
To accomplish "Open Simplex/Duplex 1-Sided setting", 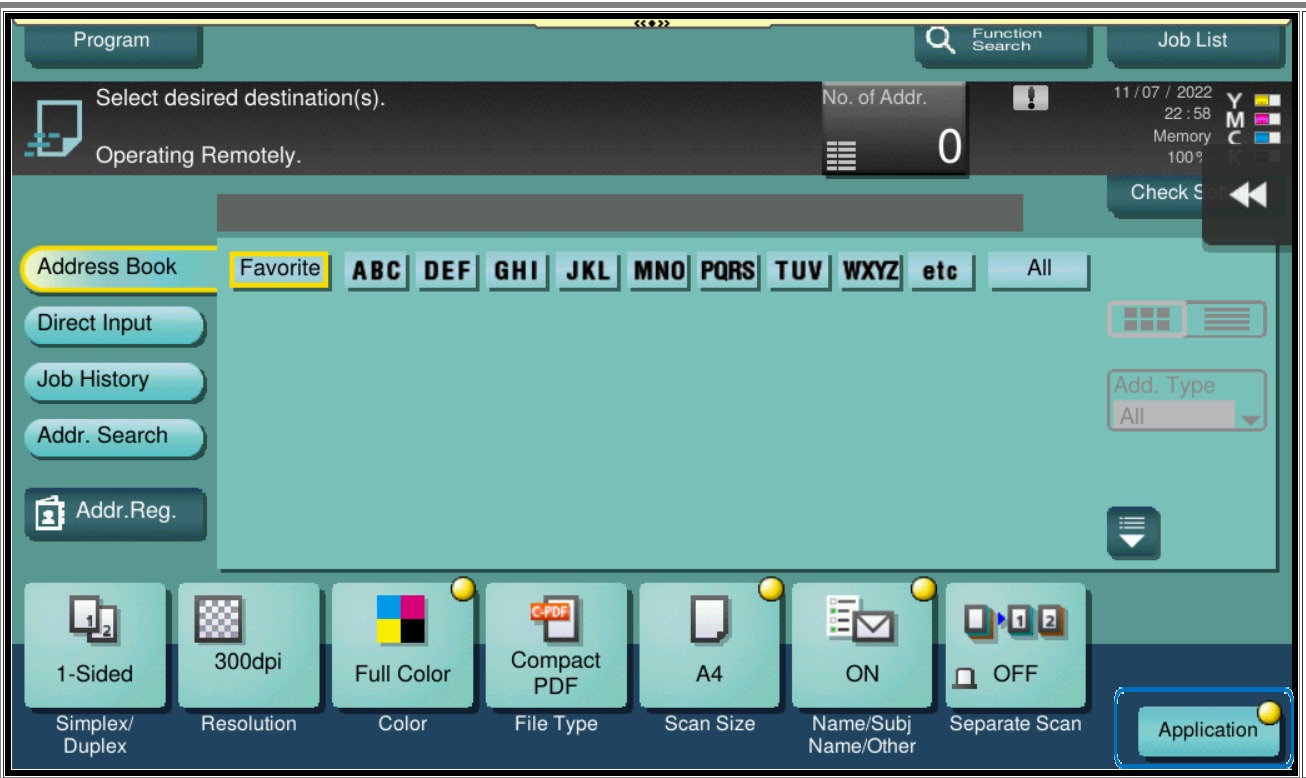I will pos(96,645).
